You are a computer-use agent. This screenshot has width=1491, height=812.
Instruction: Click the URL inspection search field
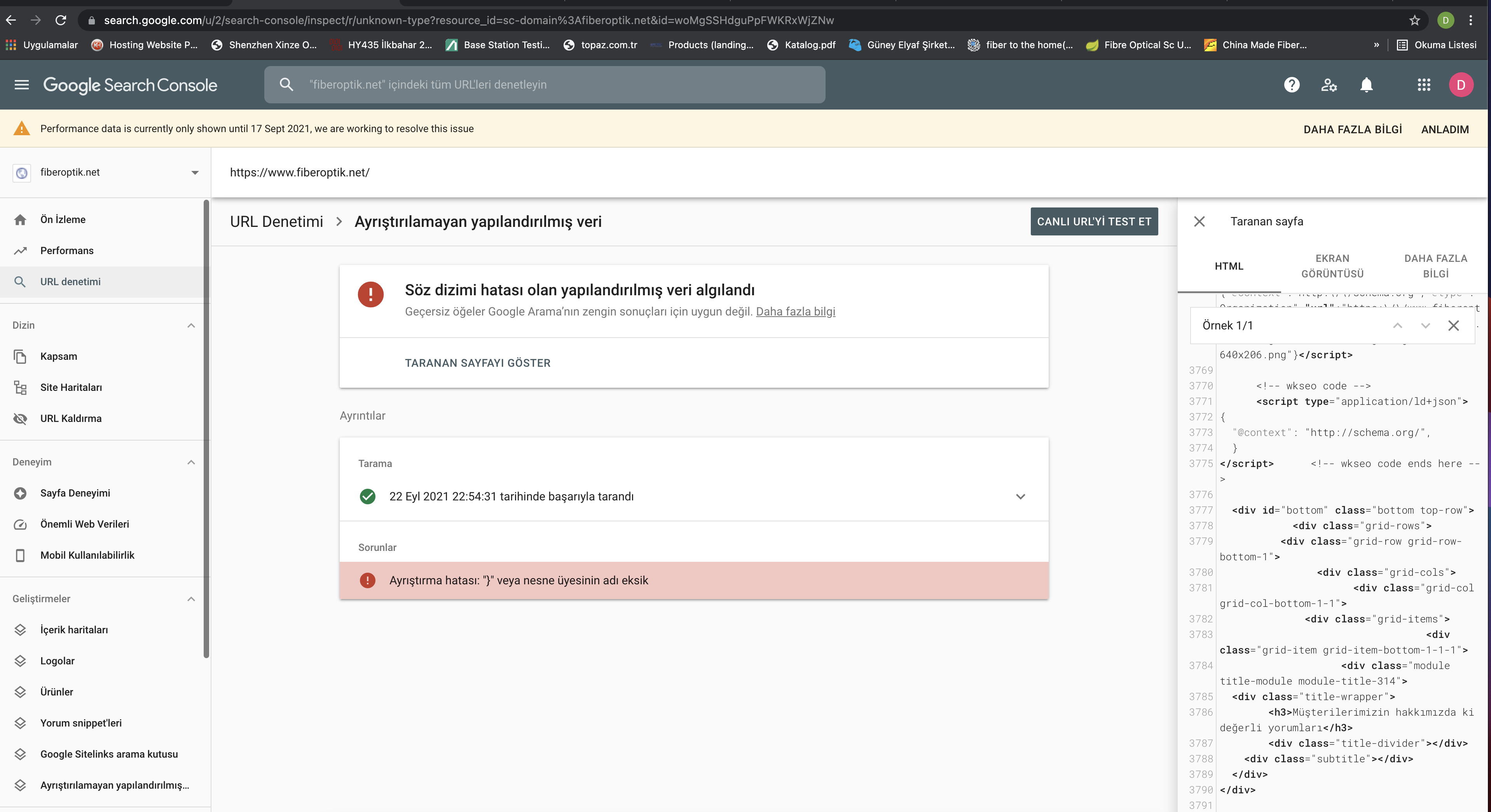[545, 85]
